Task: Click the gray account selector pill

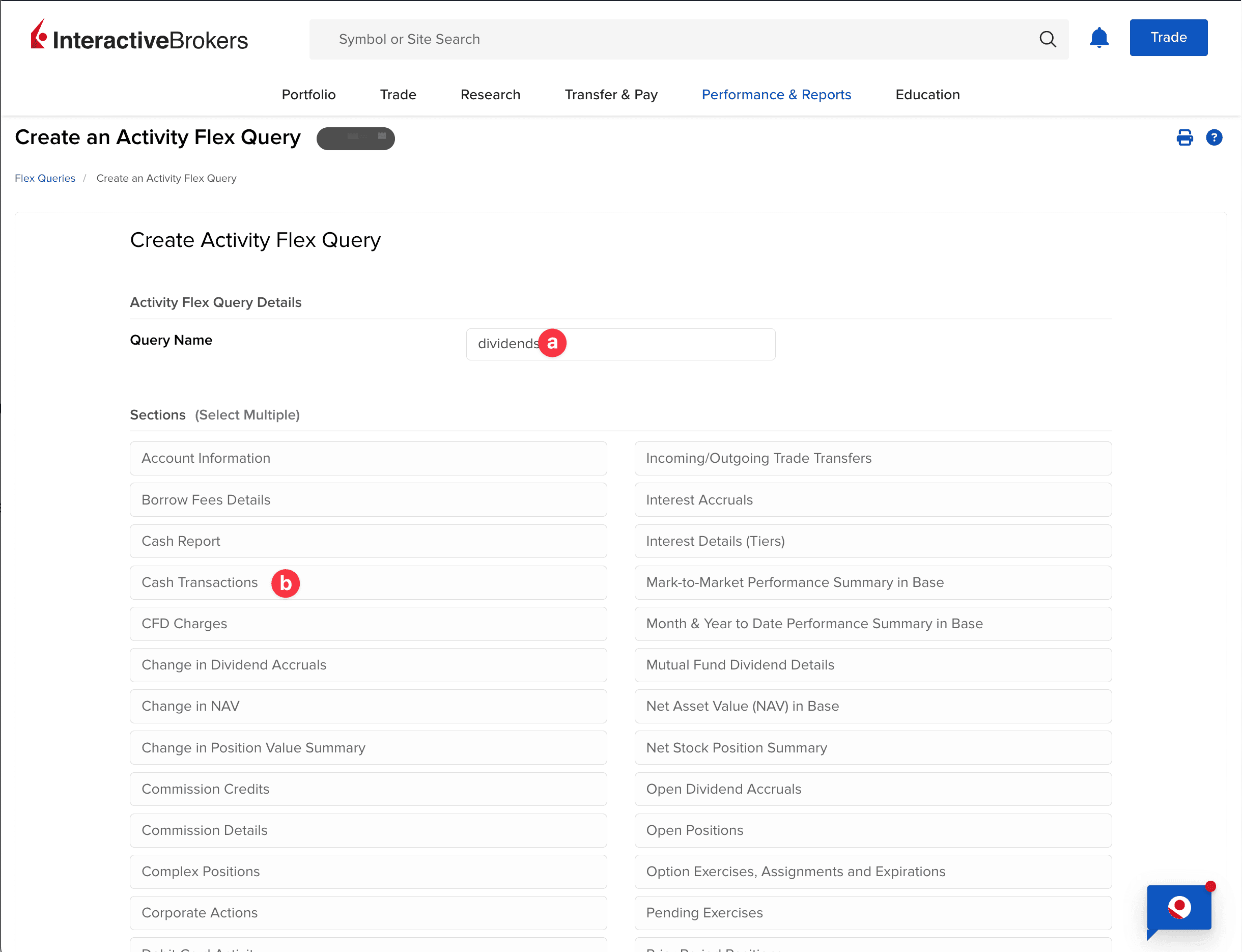Action: [x=355, y=138]
